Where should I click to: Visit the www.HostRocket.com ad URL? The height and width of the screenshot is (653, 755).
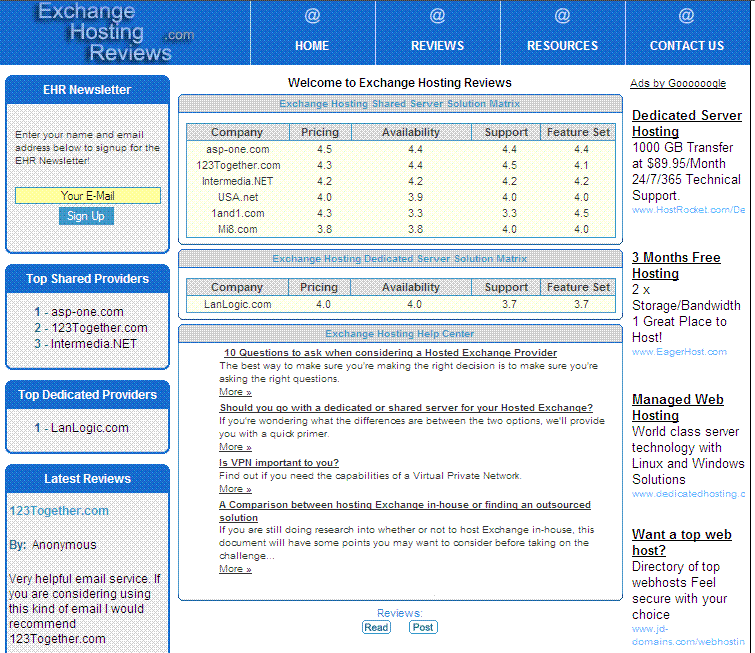pyautogui.click(x=689, y=209)
